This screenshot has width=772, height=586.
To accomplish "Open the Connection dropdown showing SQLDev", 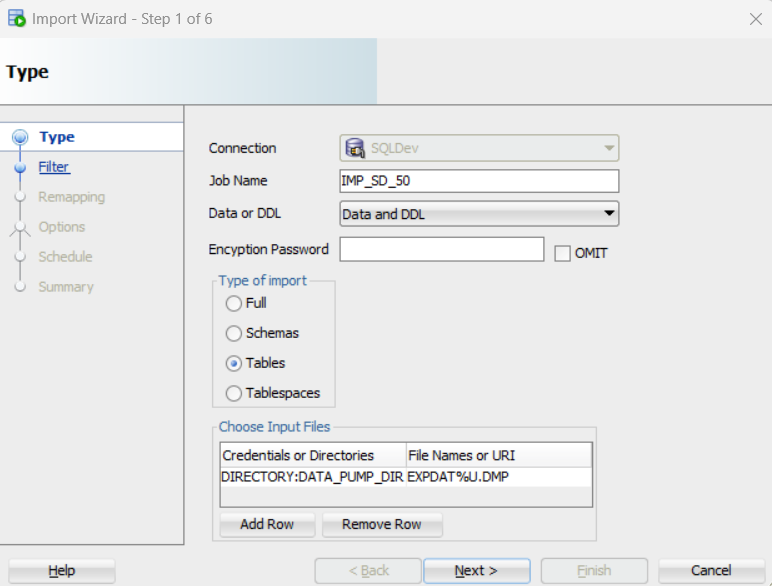I will [x=479, y=148].
